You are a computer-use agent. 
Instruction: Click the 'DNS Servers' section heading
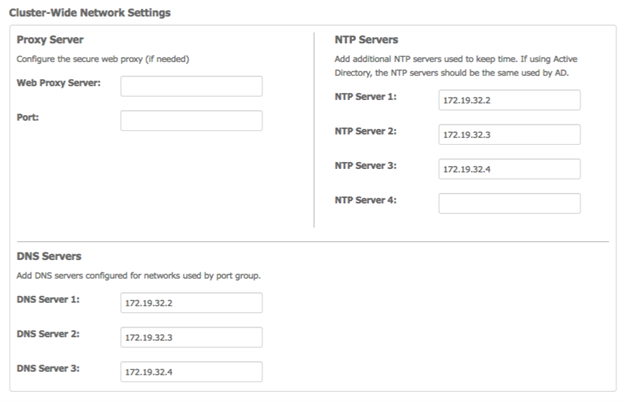point(49,256)
